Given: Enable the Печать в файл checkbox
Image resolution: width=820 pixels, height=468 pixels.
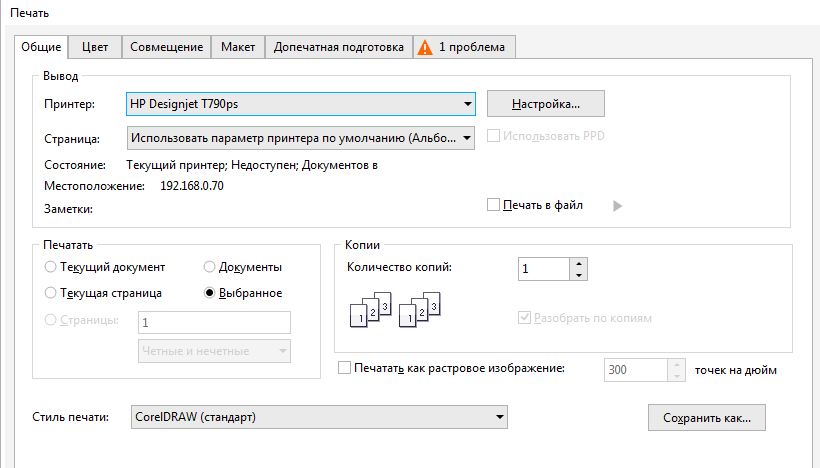Looking at the screenshot, I should point(493,204).
